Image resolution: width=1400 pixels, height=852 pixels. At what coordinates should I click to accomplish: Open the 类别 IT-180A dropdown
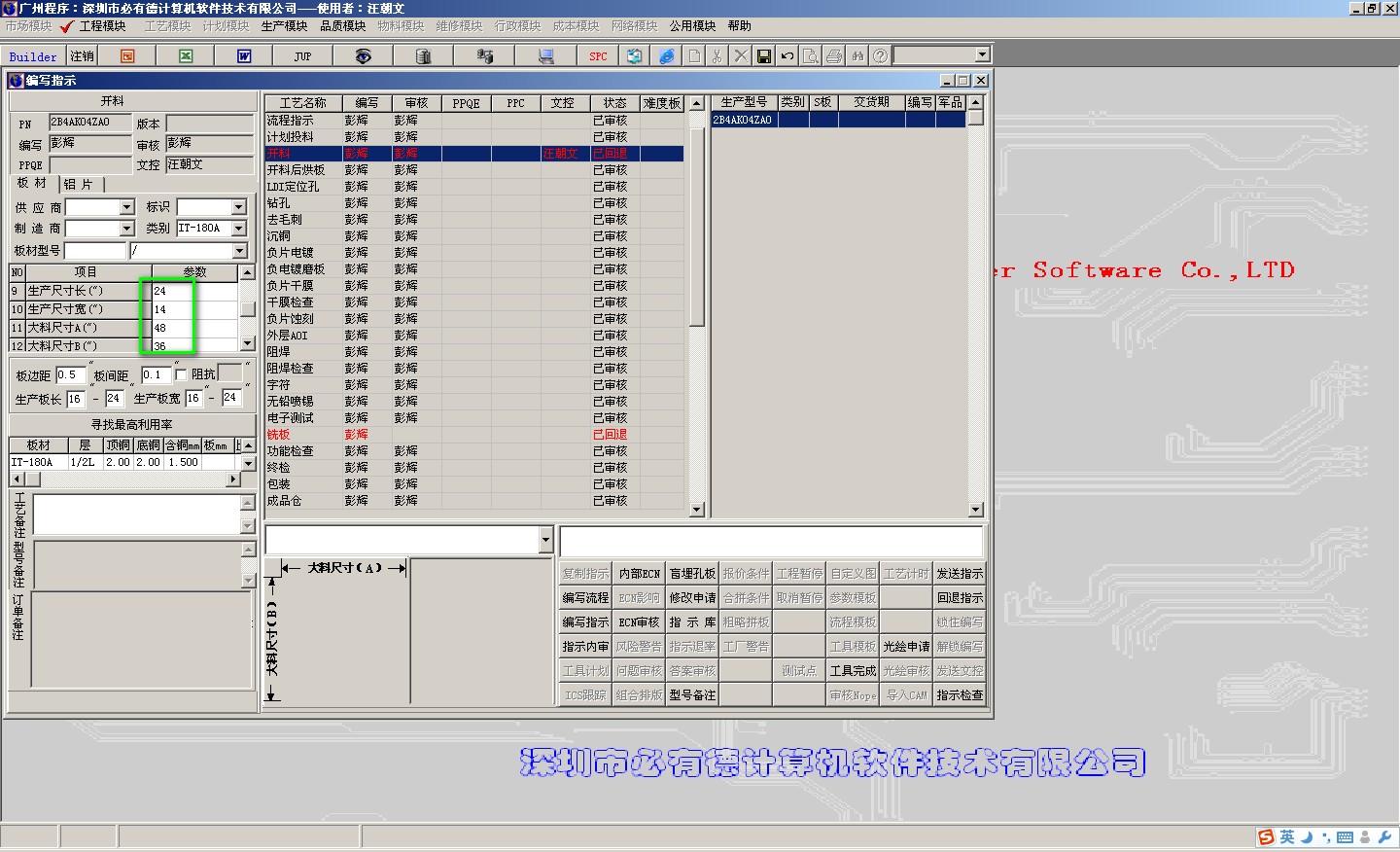tap(238, 229)
